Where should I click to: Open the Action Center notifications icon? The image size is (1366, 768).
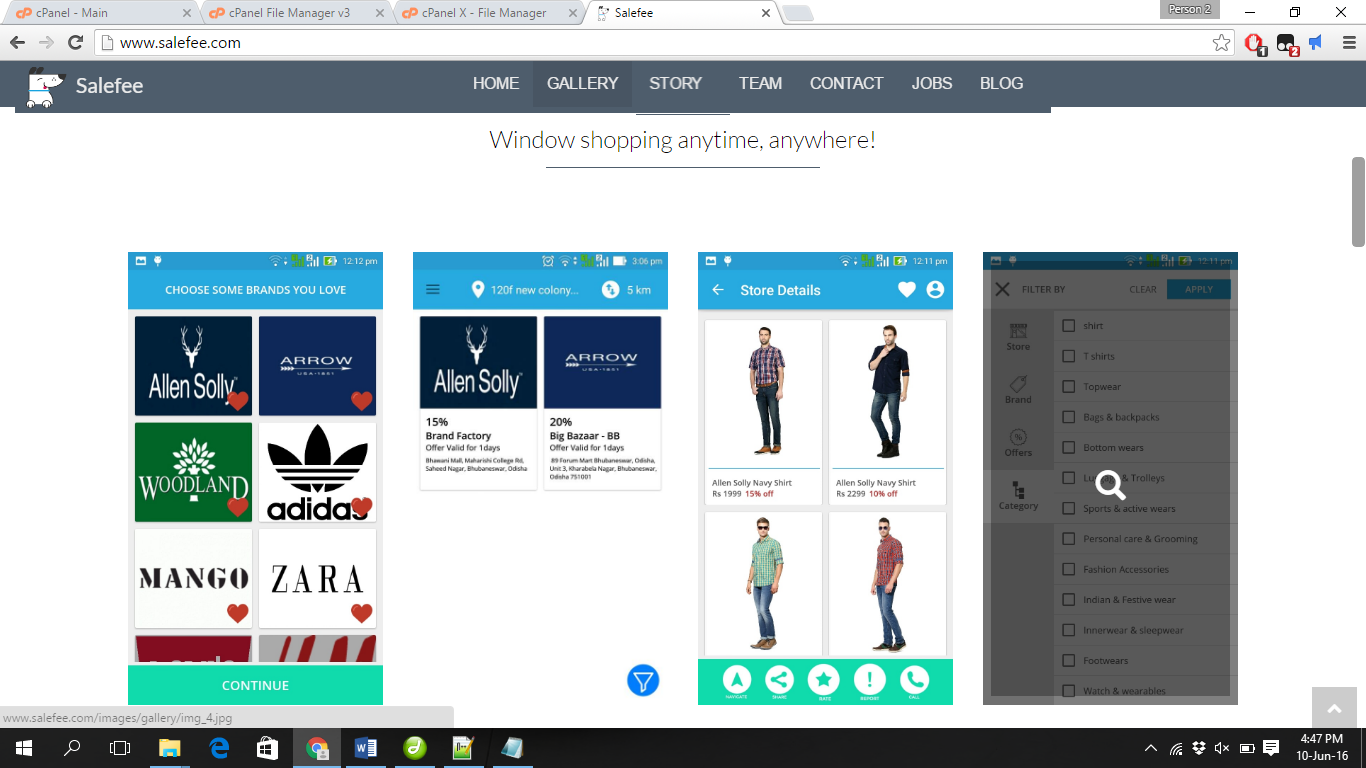tap(1271, 748)
